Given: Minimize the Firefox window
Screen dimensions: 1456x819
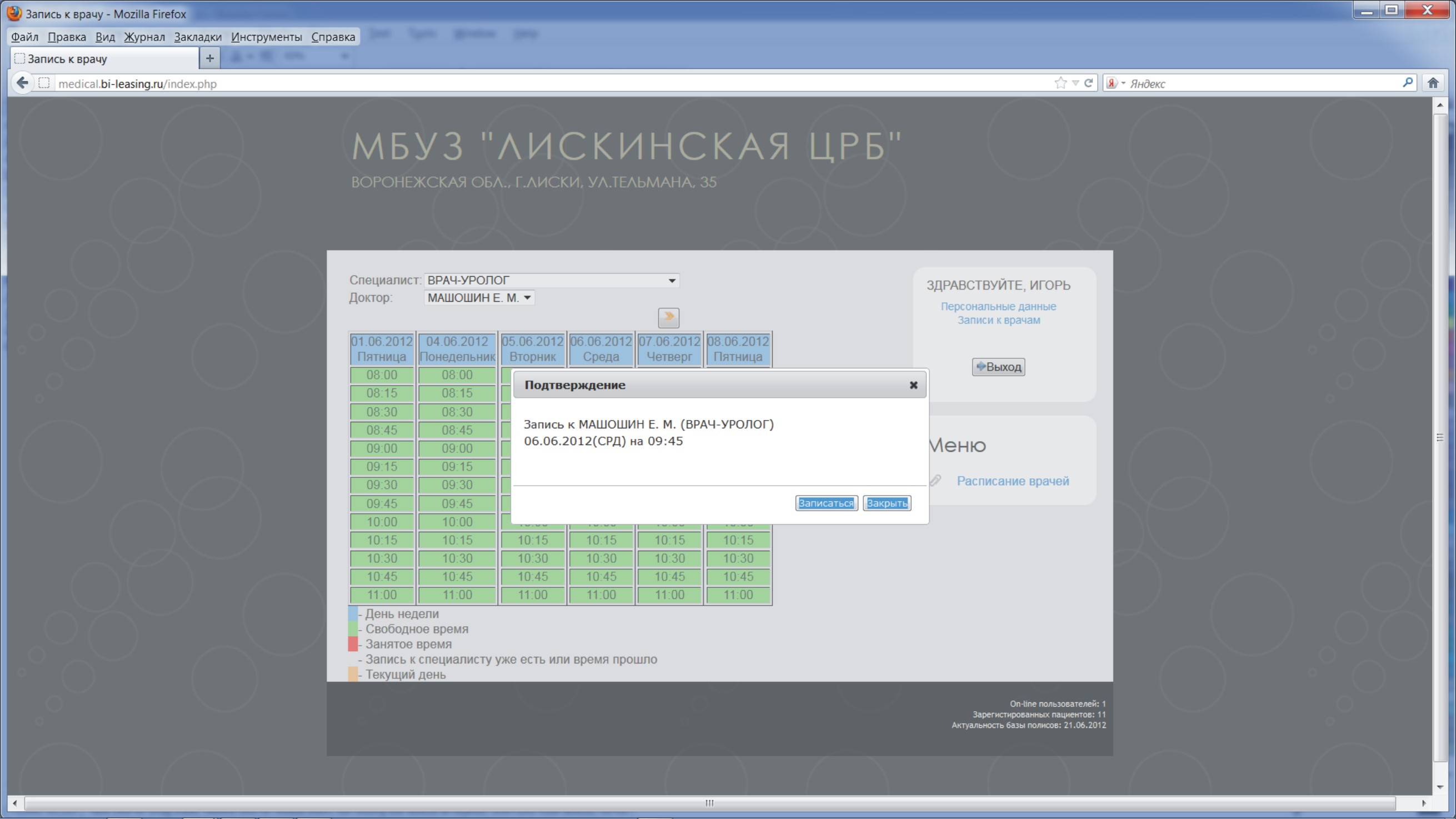Looking at the screenshot, I should click(1367, 10).
